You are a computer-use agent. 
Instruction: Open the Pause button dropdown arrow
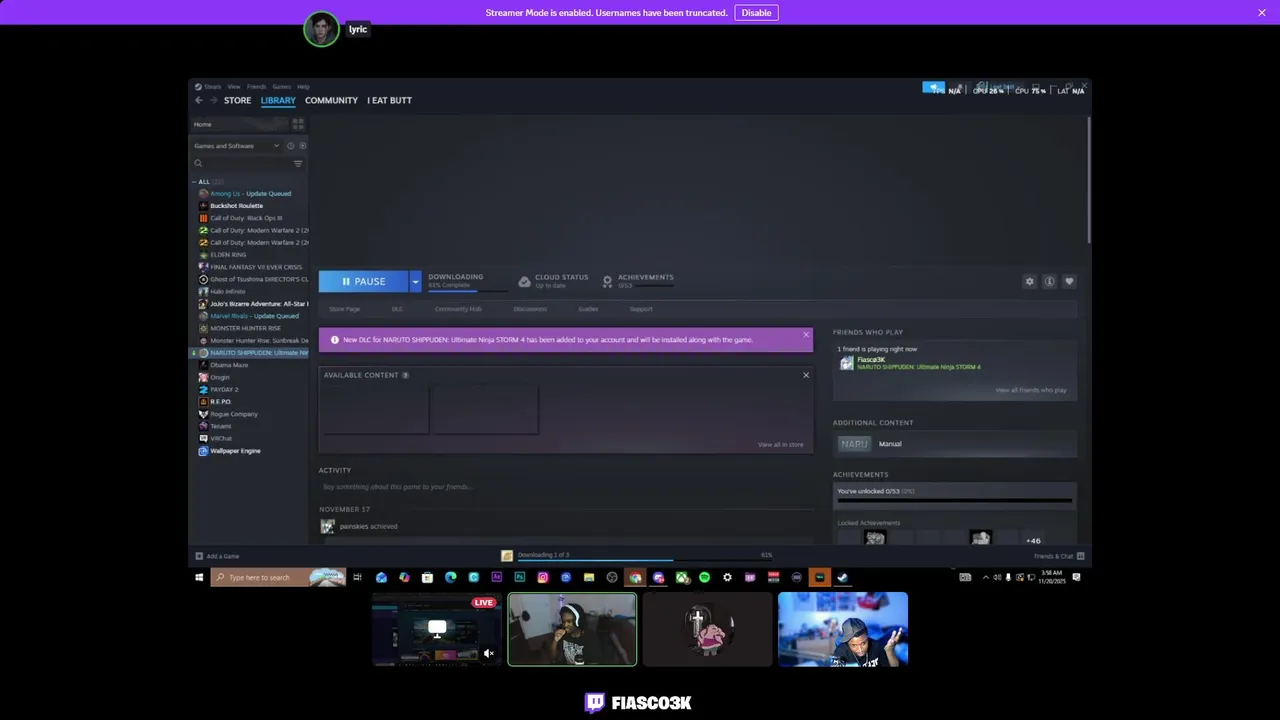pos(415,281)
